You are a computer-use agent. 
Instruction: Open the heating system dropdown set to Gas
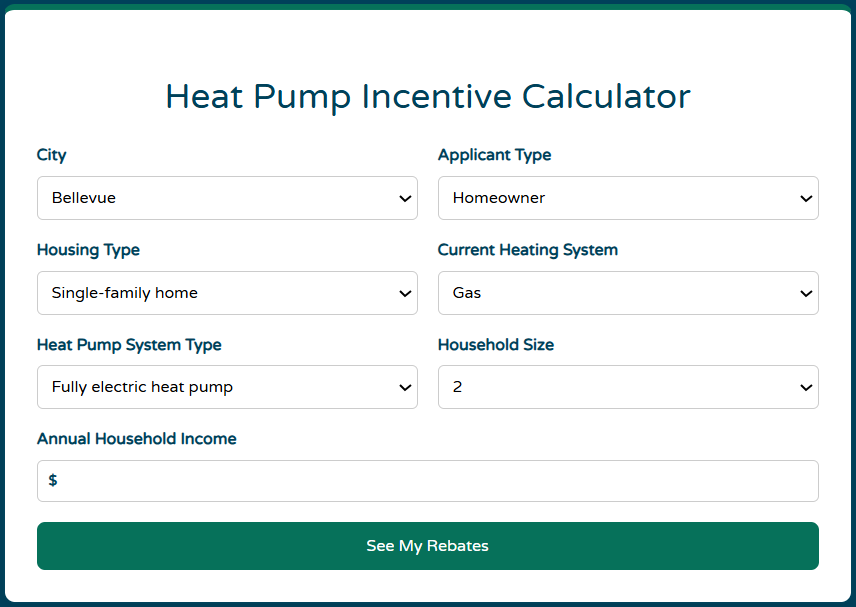click(628, 293)
